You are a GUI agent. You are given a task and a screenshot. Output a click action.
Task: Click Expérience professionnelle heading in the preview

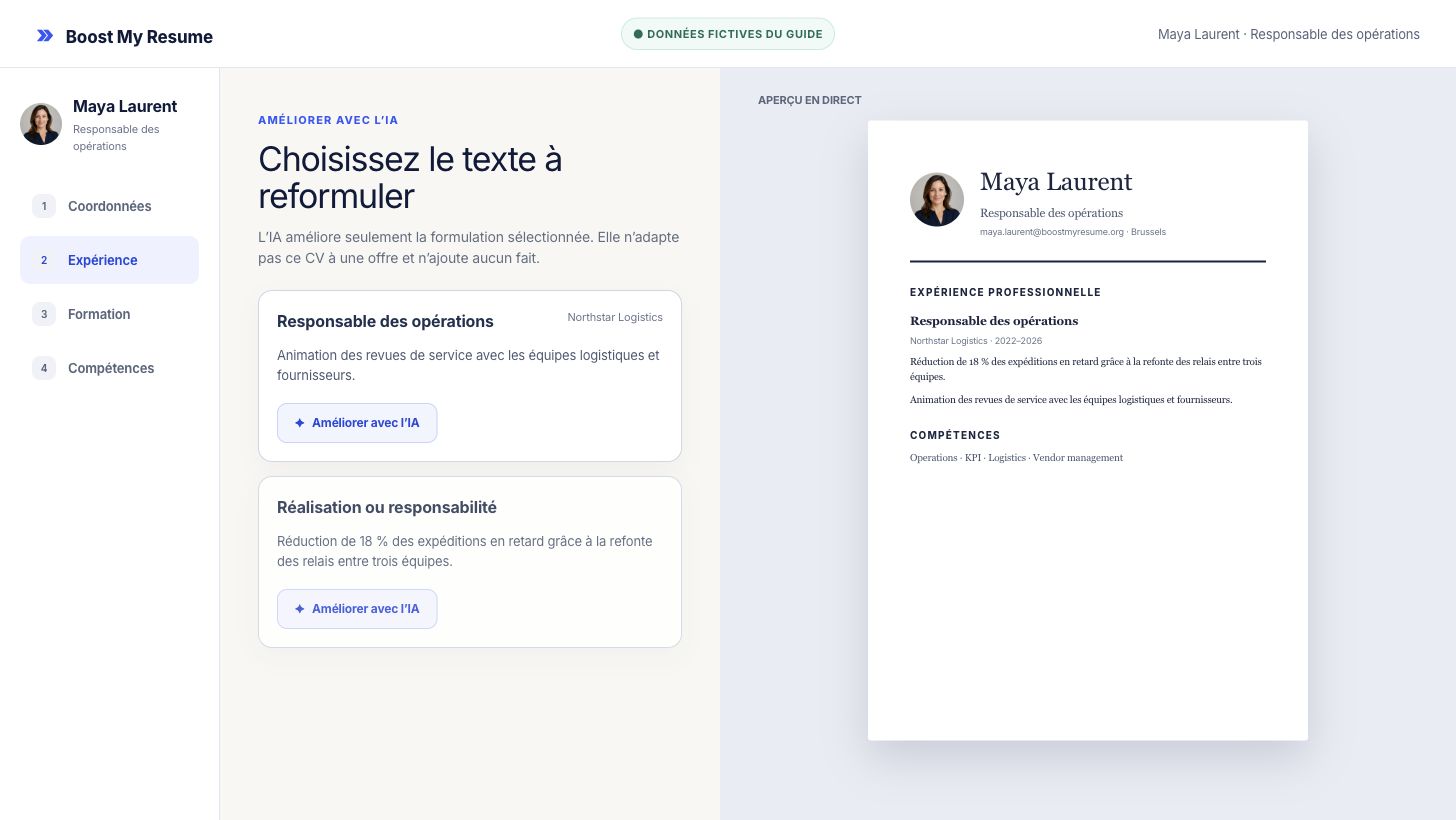1005,293
